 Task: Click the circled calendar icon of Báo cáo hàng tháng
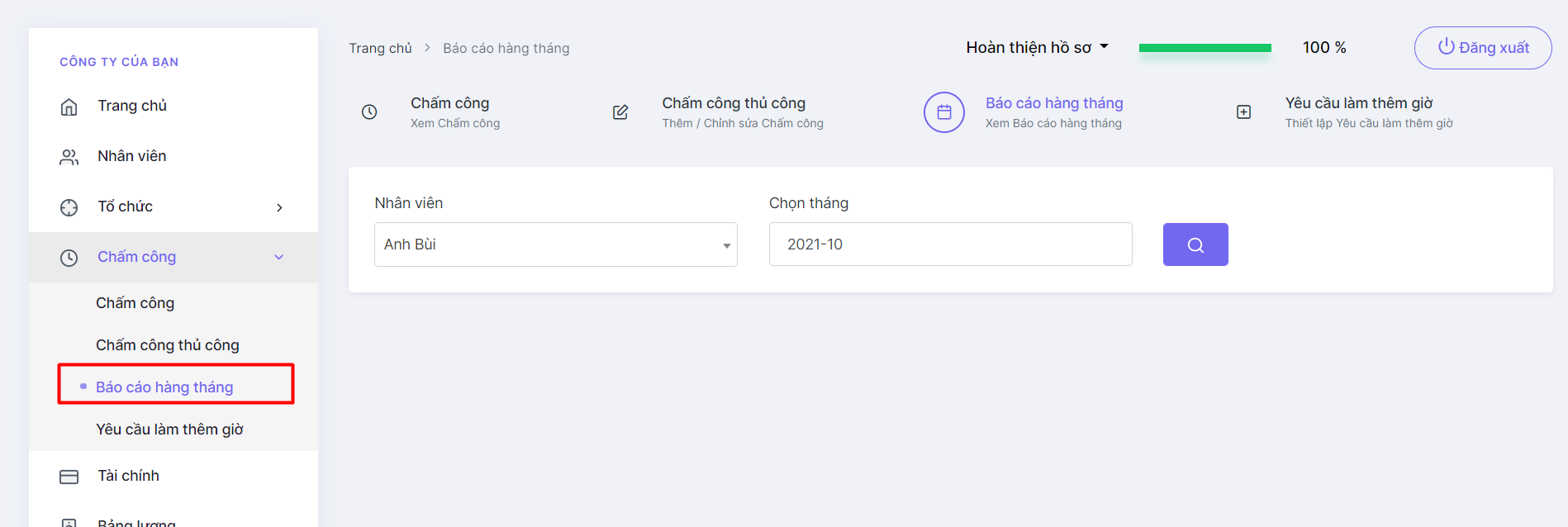944,112
